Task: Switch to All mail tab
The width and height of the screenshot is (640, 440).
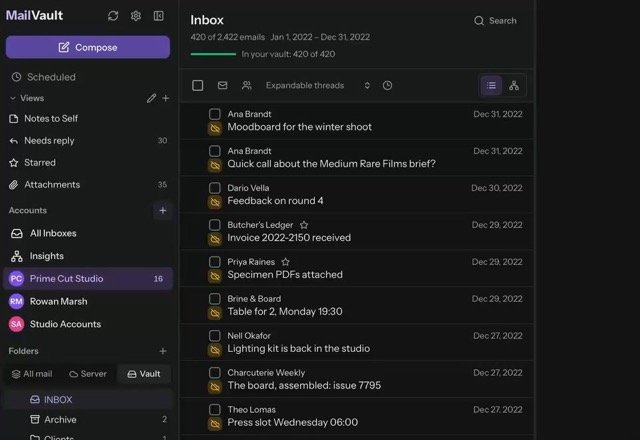Action: point(32,374)
